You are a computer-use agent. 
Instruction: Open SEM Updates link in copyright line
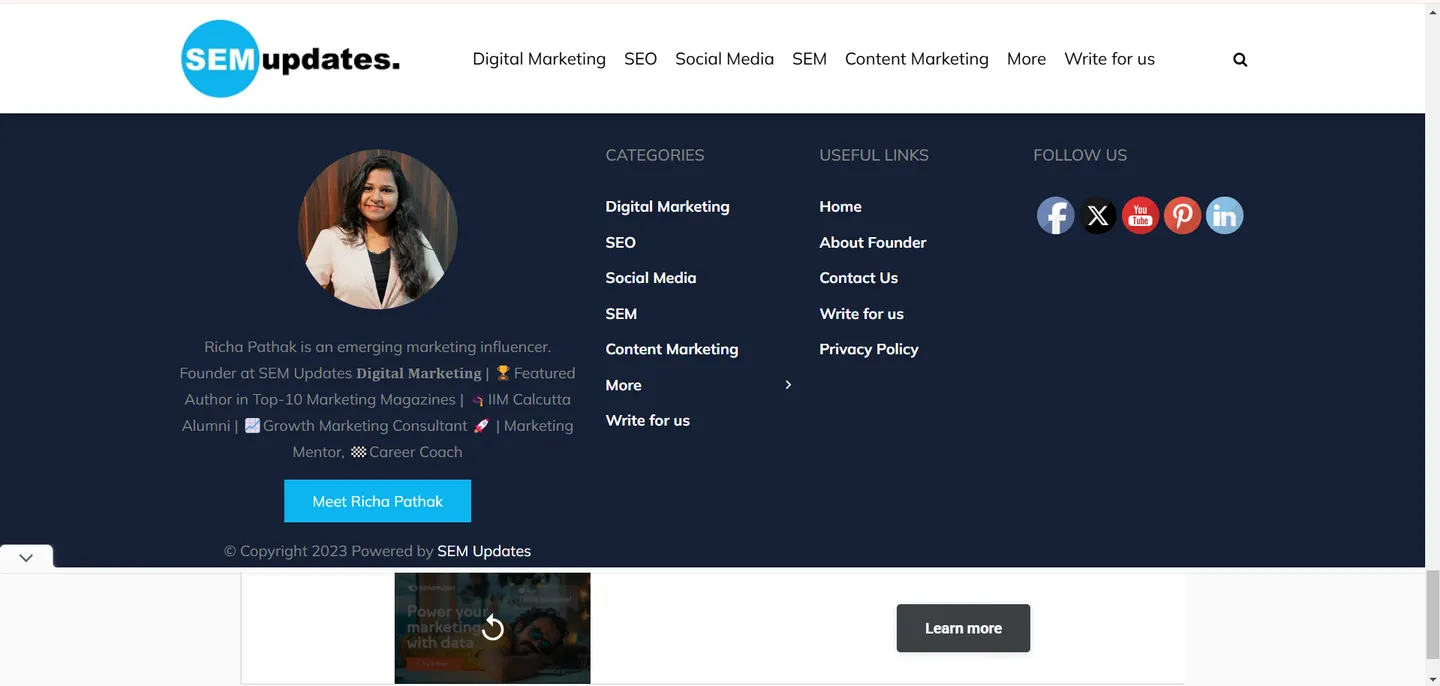(484, 551)
